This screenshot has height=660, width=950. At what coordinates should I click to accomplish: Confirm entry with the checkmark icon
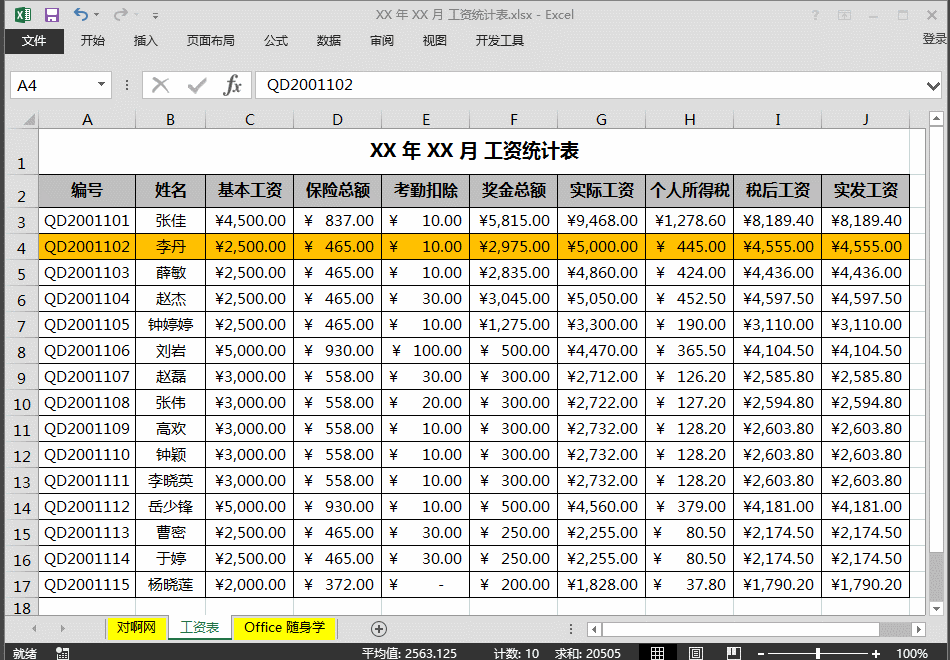(x=196, y=85)
